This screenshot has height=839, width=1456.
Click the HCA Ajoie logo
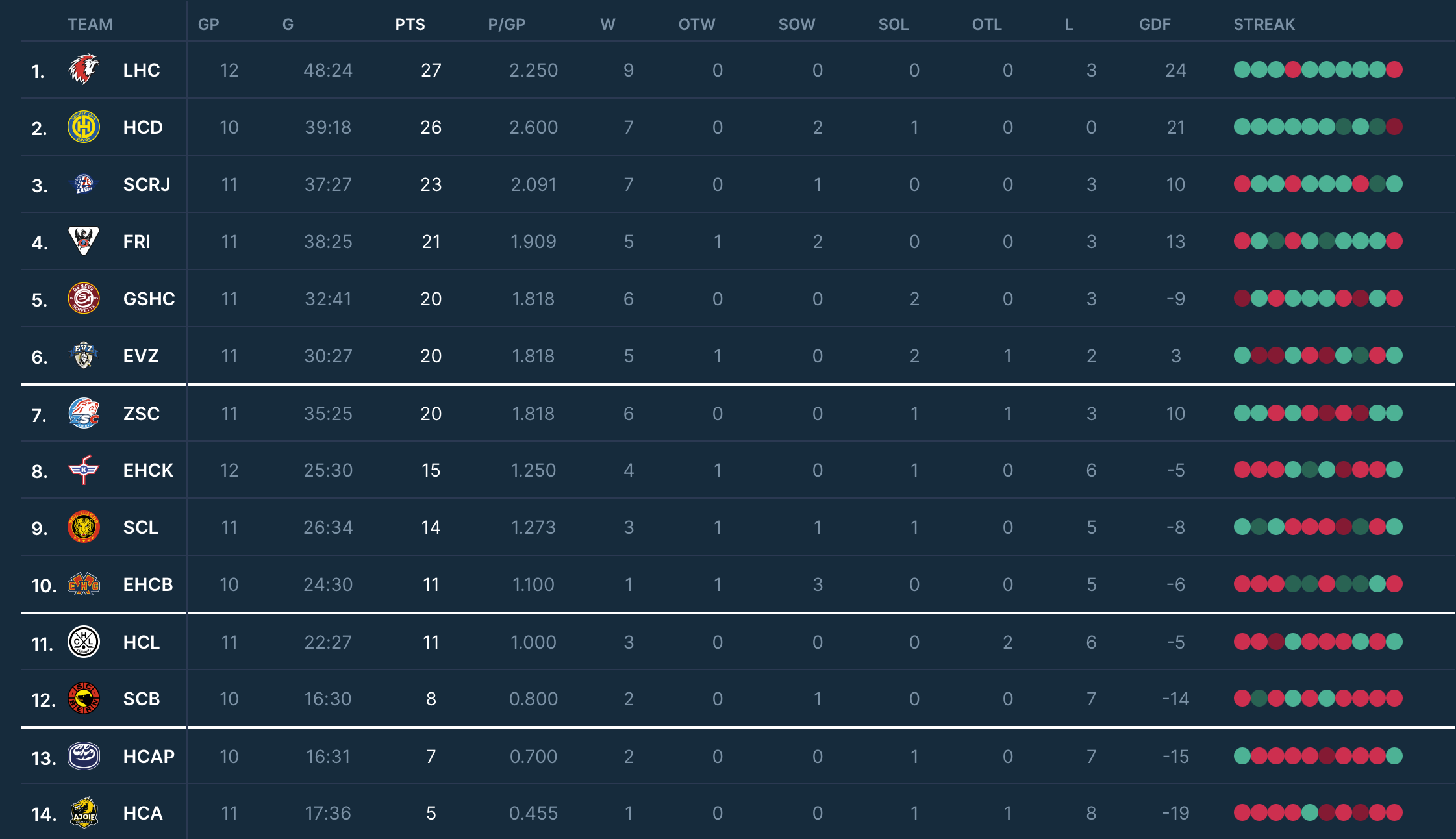[x=84, y=812]
